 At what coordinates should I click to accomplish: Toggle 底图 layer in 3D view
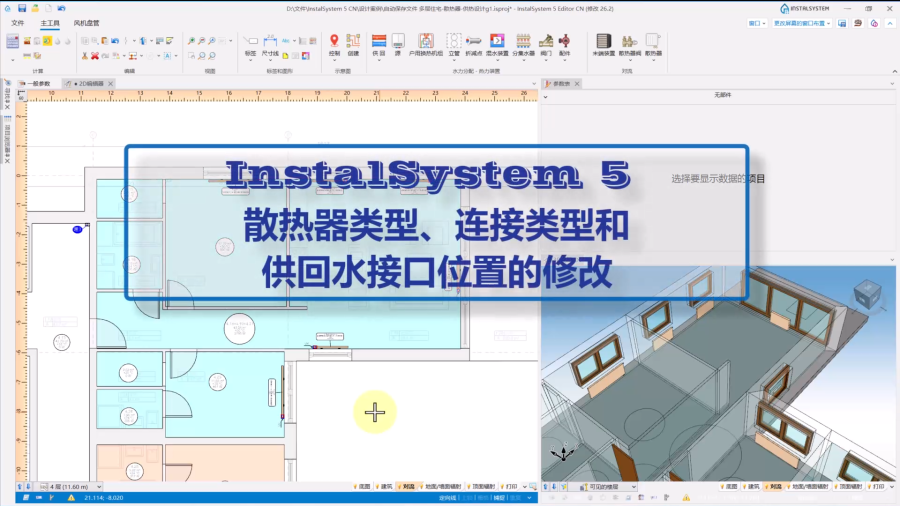coord(730,486)
